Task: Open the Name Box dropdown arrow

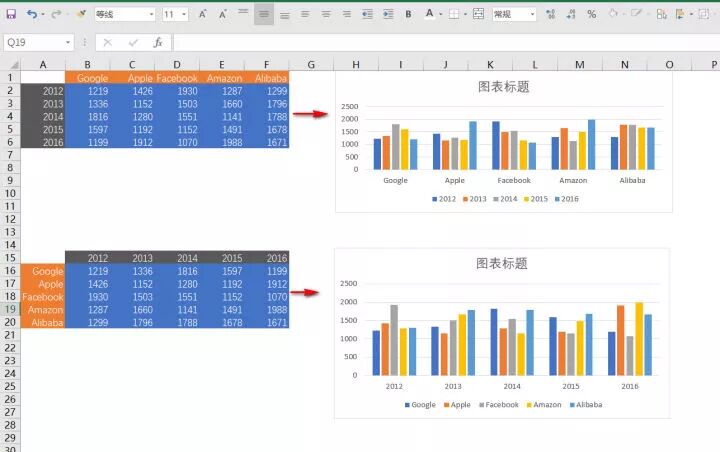Action: 68,43
